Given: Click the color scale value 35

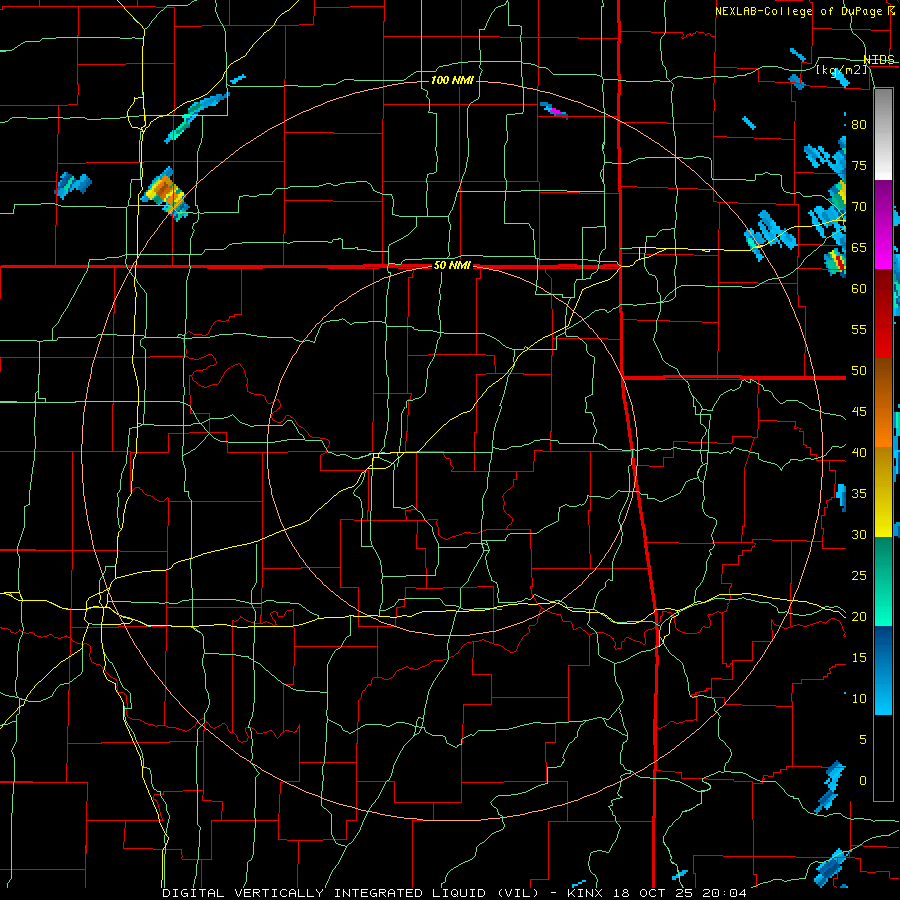Looking at the screenshot, I should click(859, 494).
